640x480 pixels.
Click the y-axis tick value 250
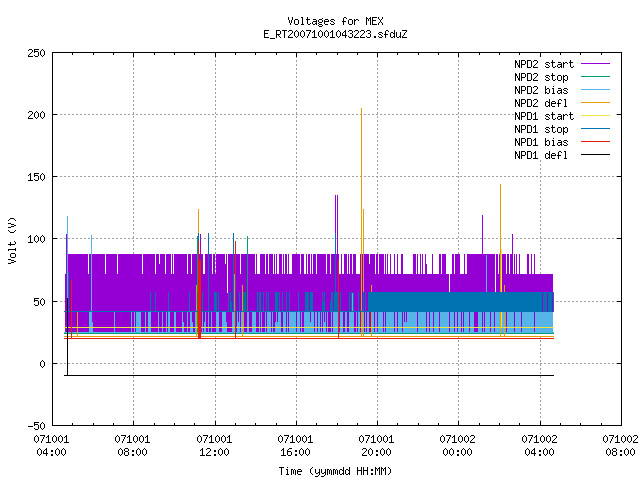pos(36,53)
